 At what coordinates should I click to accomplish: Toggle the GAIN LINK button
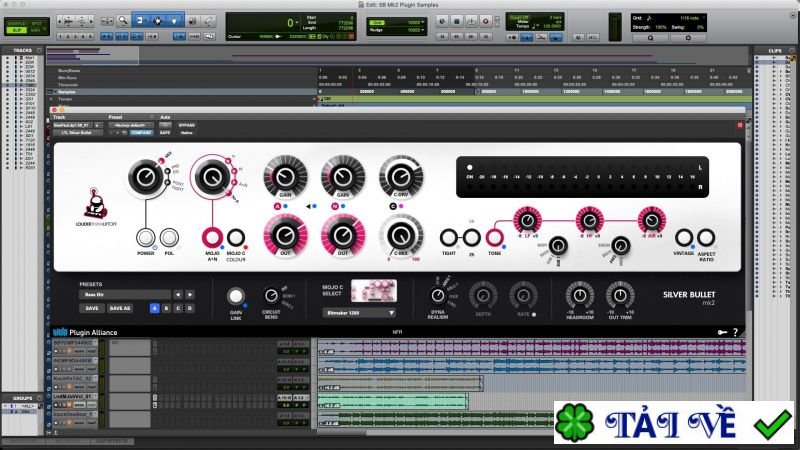(236, 296)
